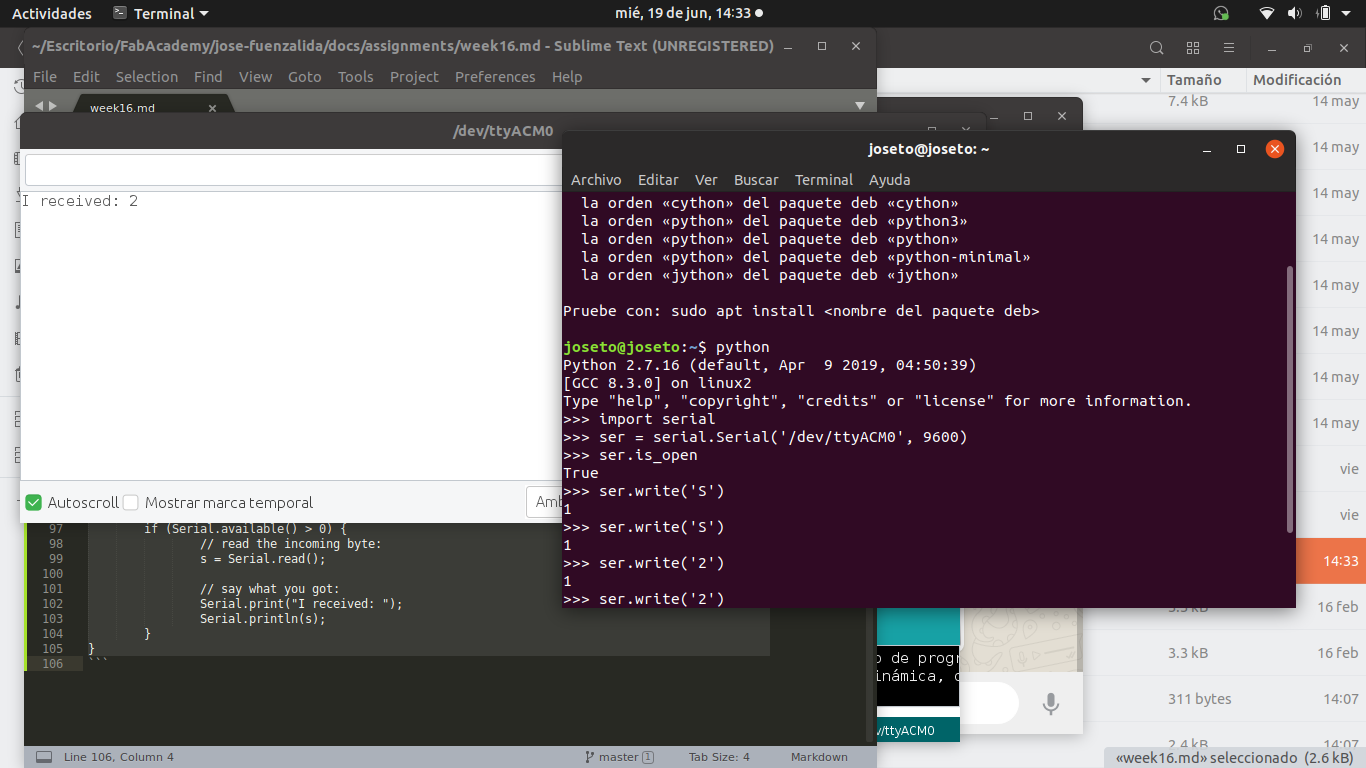
Task: Maximize the Sublime Text window
Action: point(822,46)
